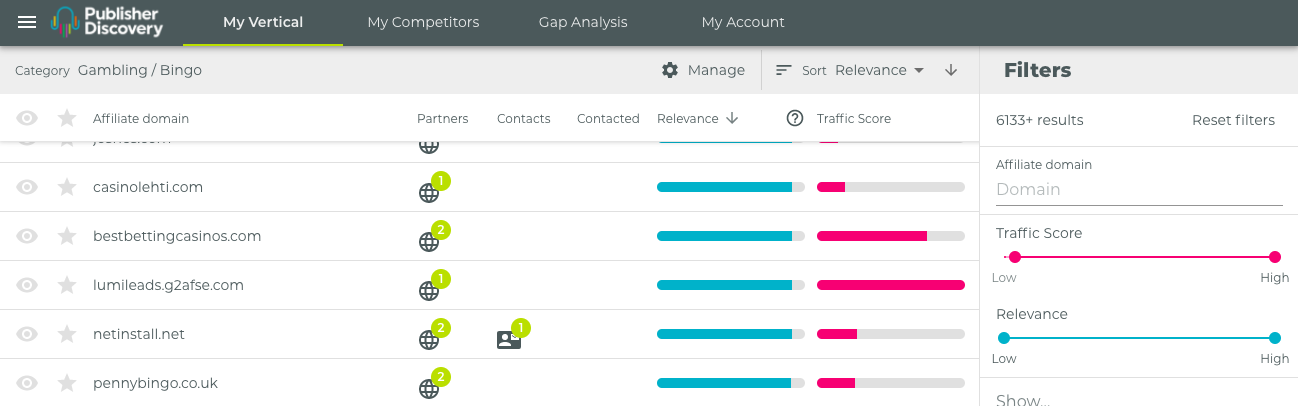This screenshot has height=406, width=1298.
Task: Click the Manage gear icon
Action: (670, 70)
